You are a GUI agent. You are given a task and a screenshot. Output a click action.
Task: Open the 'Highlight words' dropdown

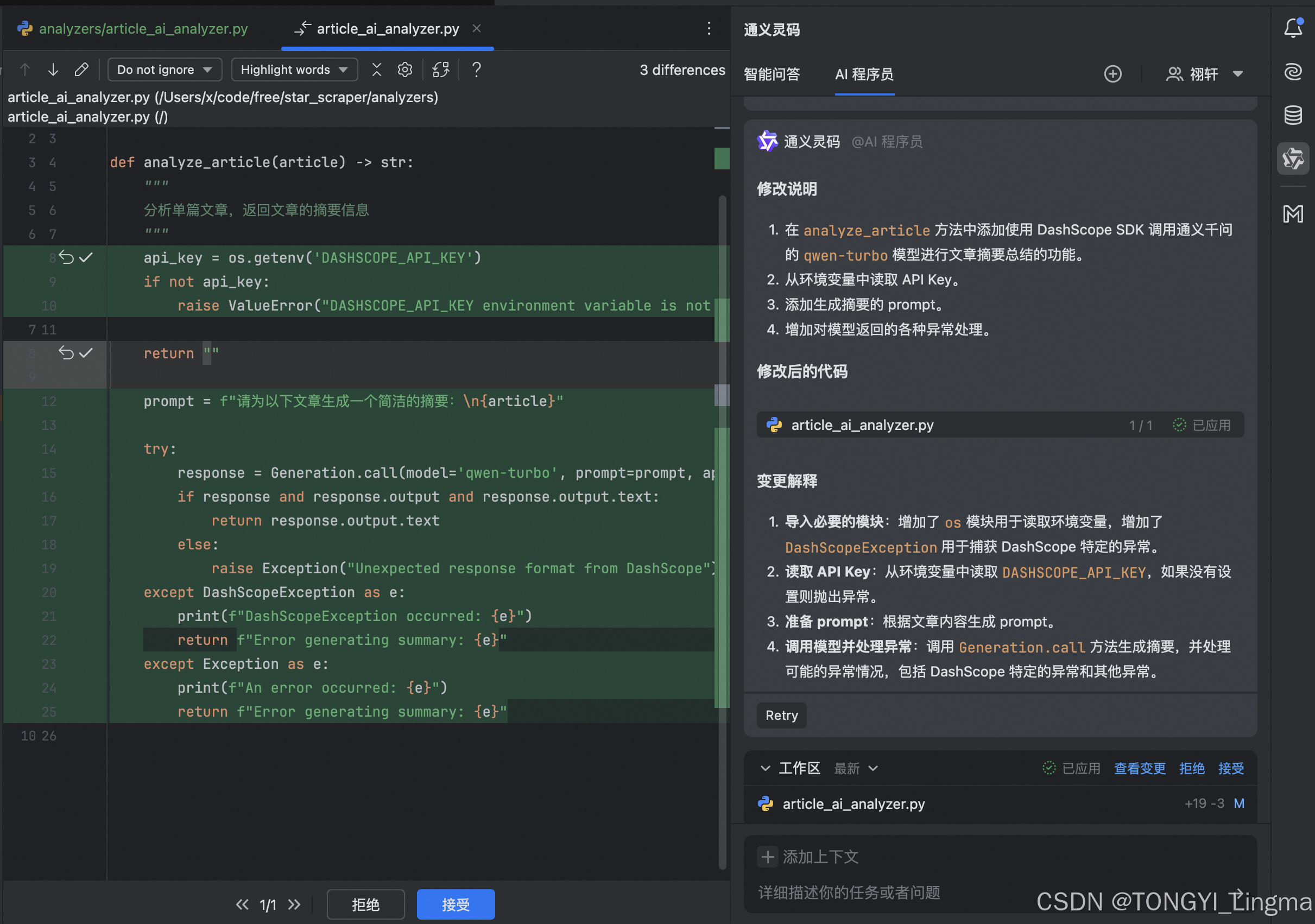[x=294, y=70]
